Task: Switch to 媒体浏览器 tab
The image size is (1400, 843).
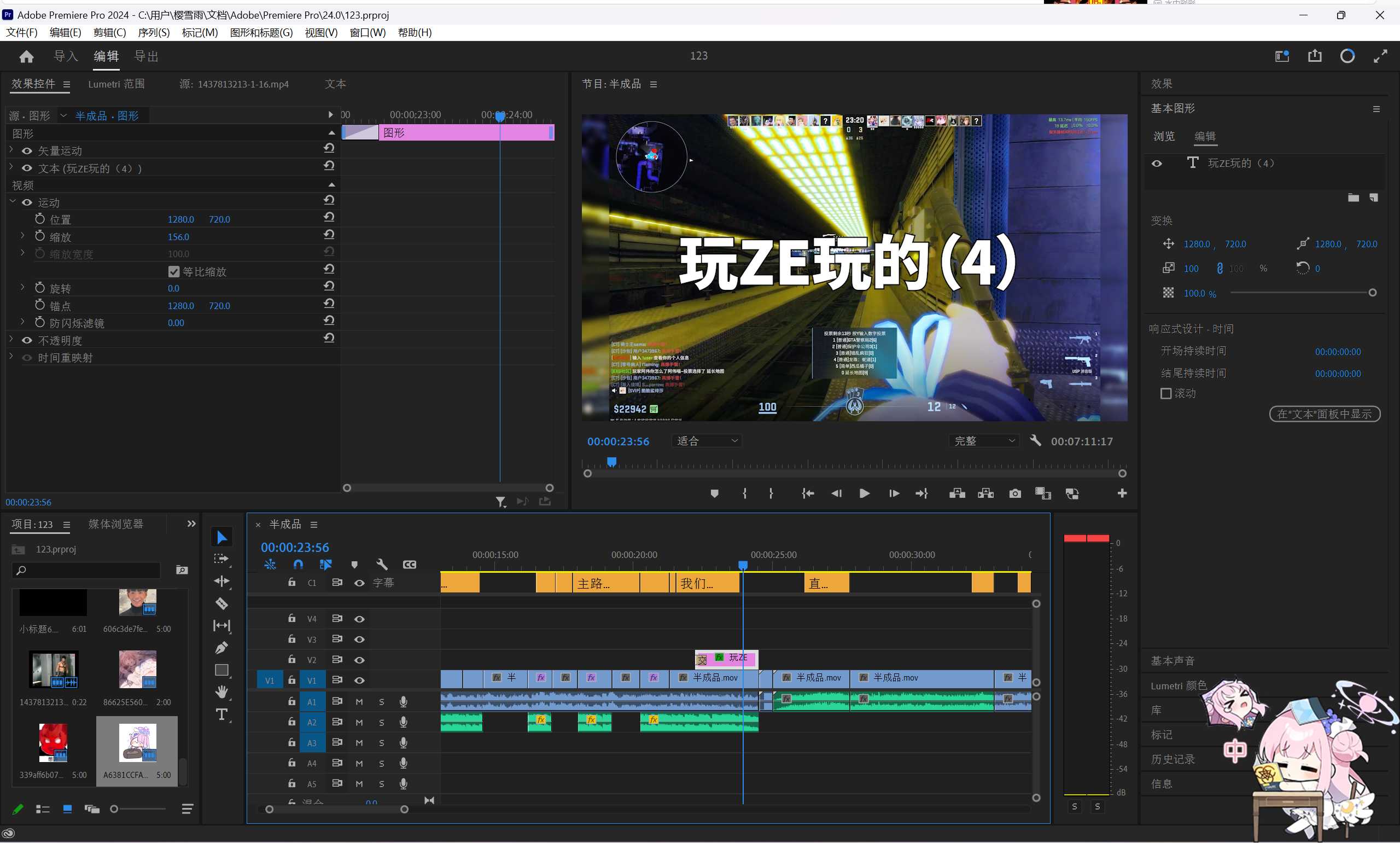Action: pyautogui.click(x=116, y=524)
